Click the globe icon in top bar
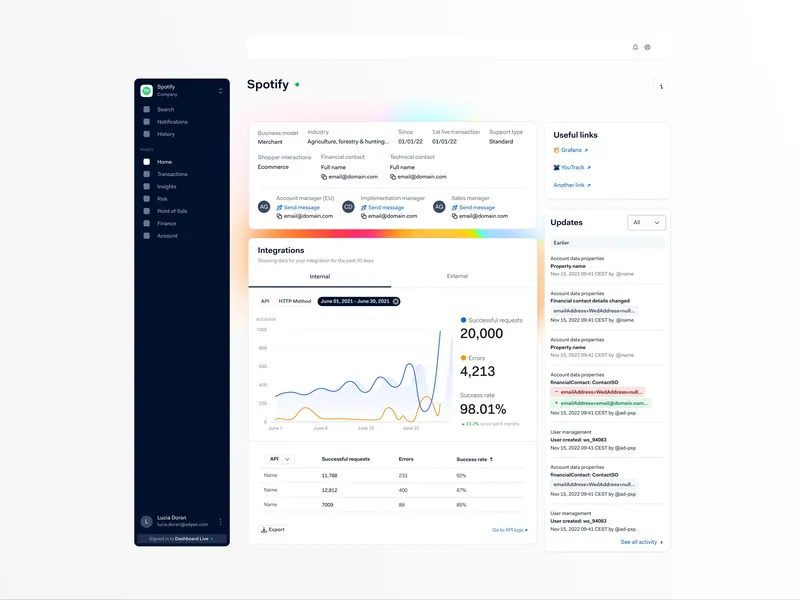This screenshot has width=800, height=600. 647,47
